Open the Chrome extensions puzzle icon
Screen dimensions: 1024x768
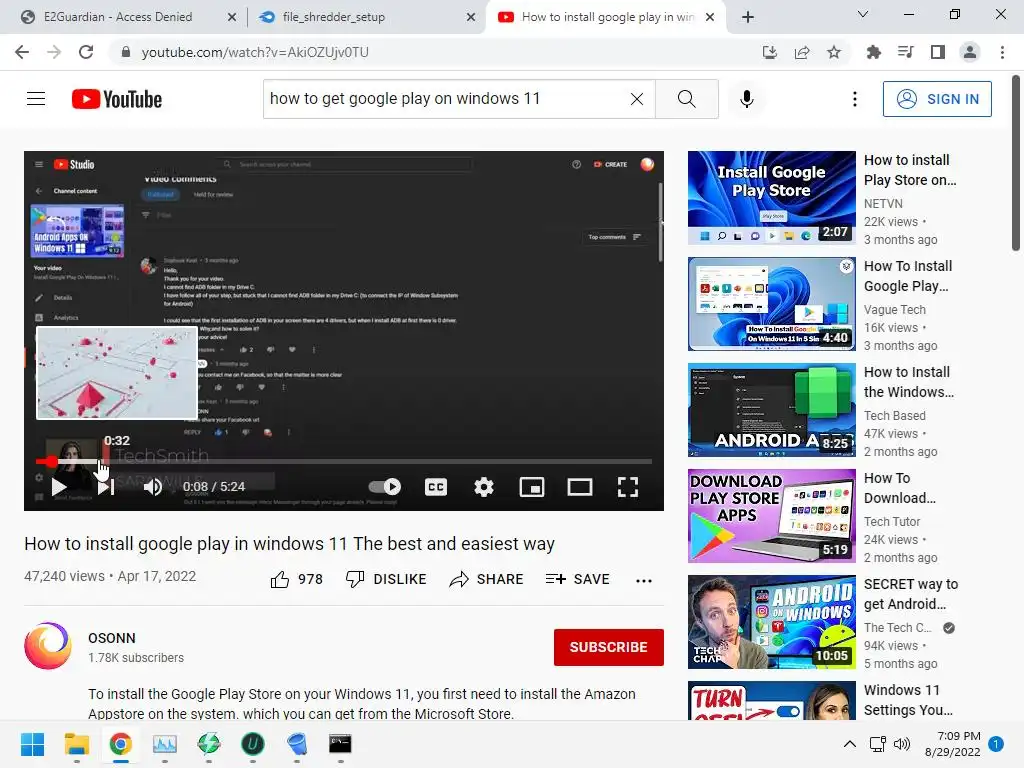pyautogui.click(x=873, y=52)
